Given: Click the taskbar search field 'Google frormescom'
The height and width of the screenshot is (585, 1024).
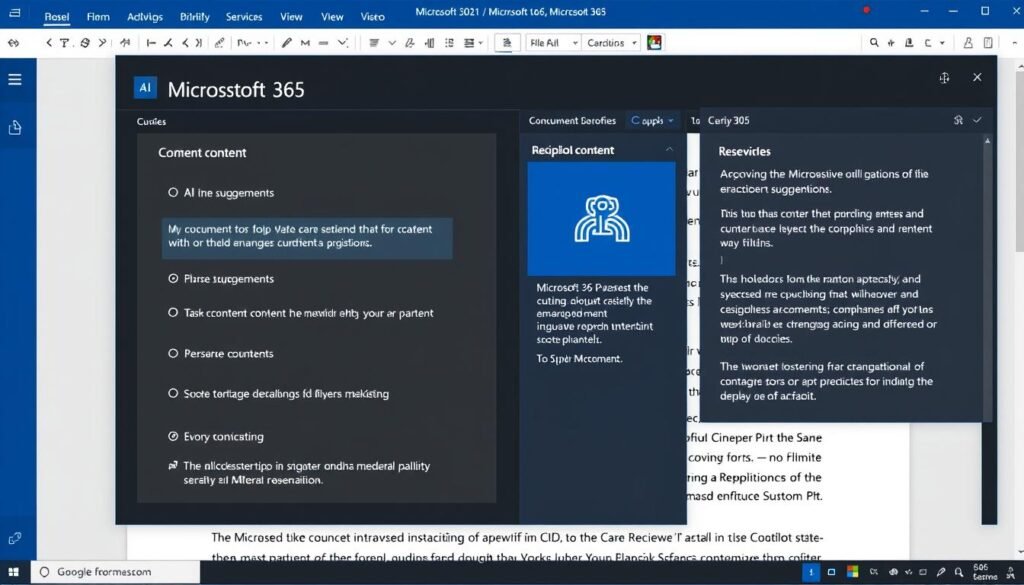Looking at the screenshot, I should pos(114,572).
